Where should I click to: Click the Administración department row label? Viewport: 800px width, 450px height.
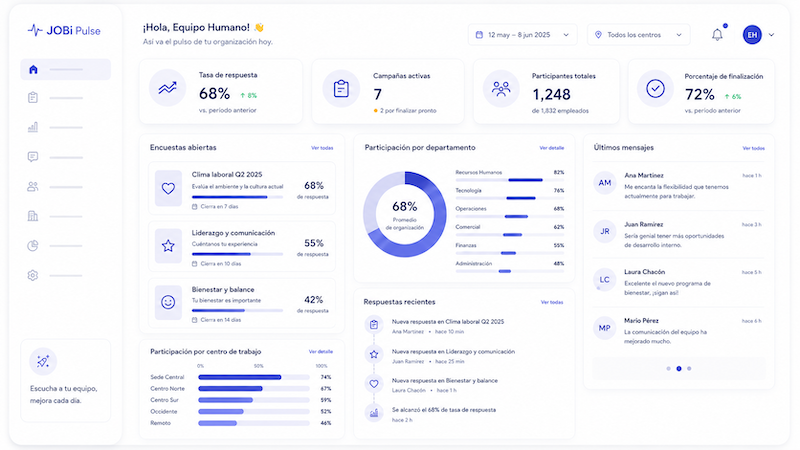[474, 264]
